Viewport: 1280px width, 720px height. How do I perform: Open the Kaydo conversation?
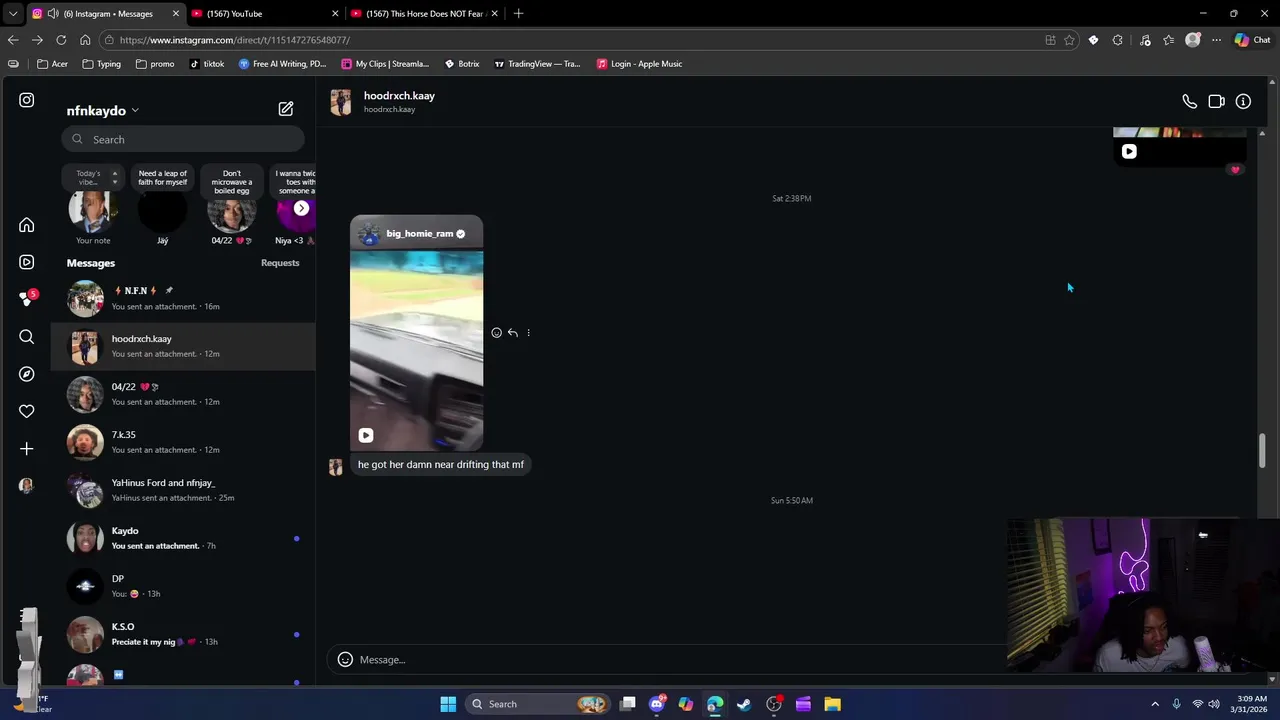pyautogui.click(x=183, y=538)
